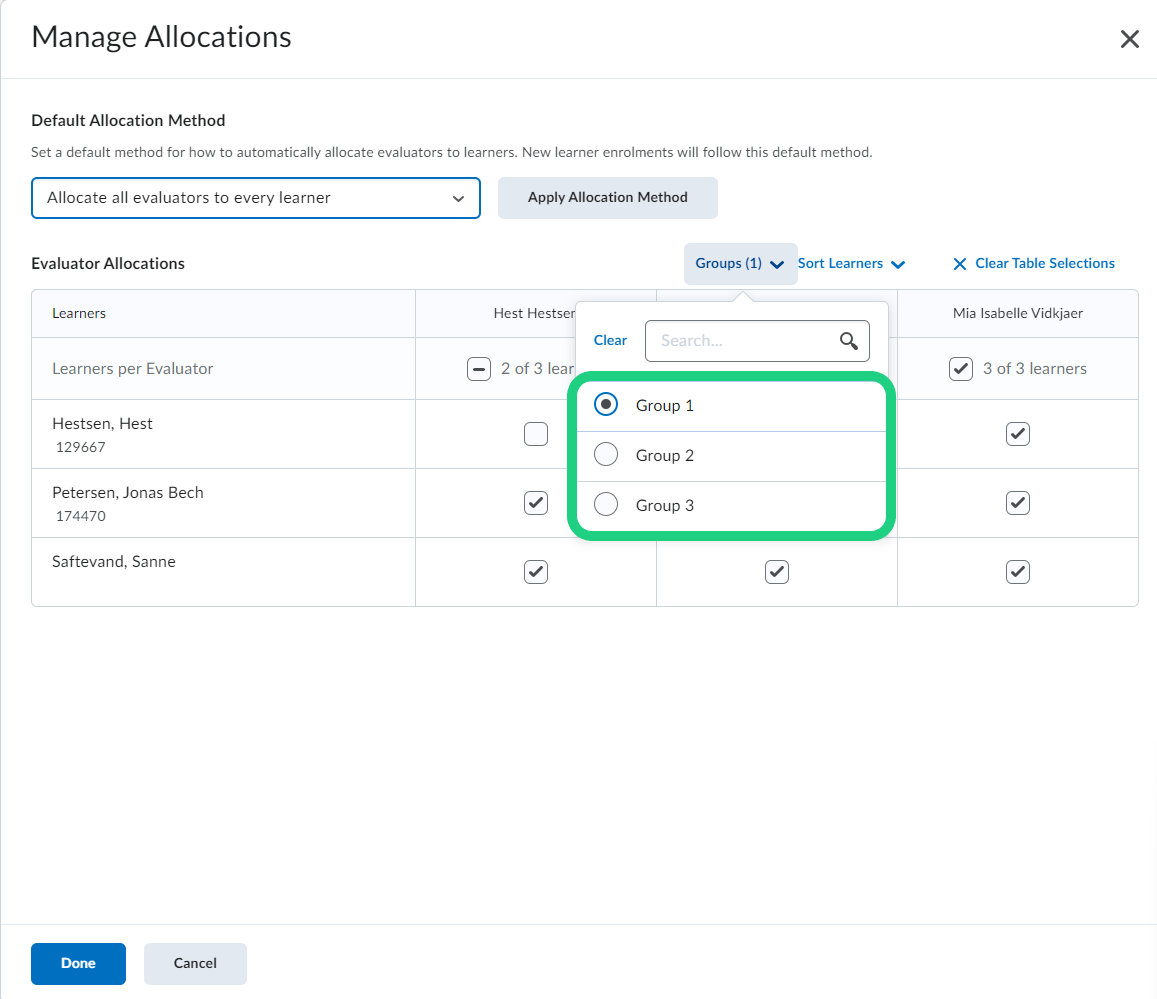This screenshot has width=1157, height=999.
Task: Select the Group 1 radio button
Action: tap(606, 405)
